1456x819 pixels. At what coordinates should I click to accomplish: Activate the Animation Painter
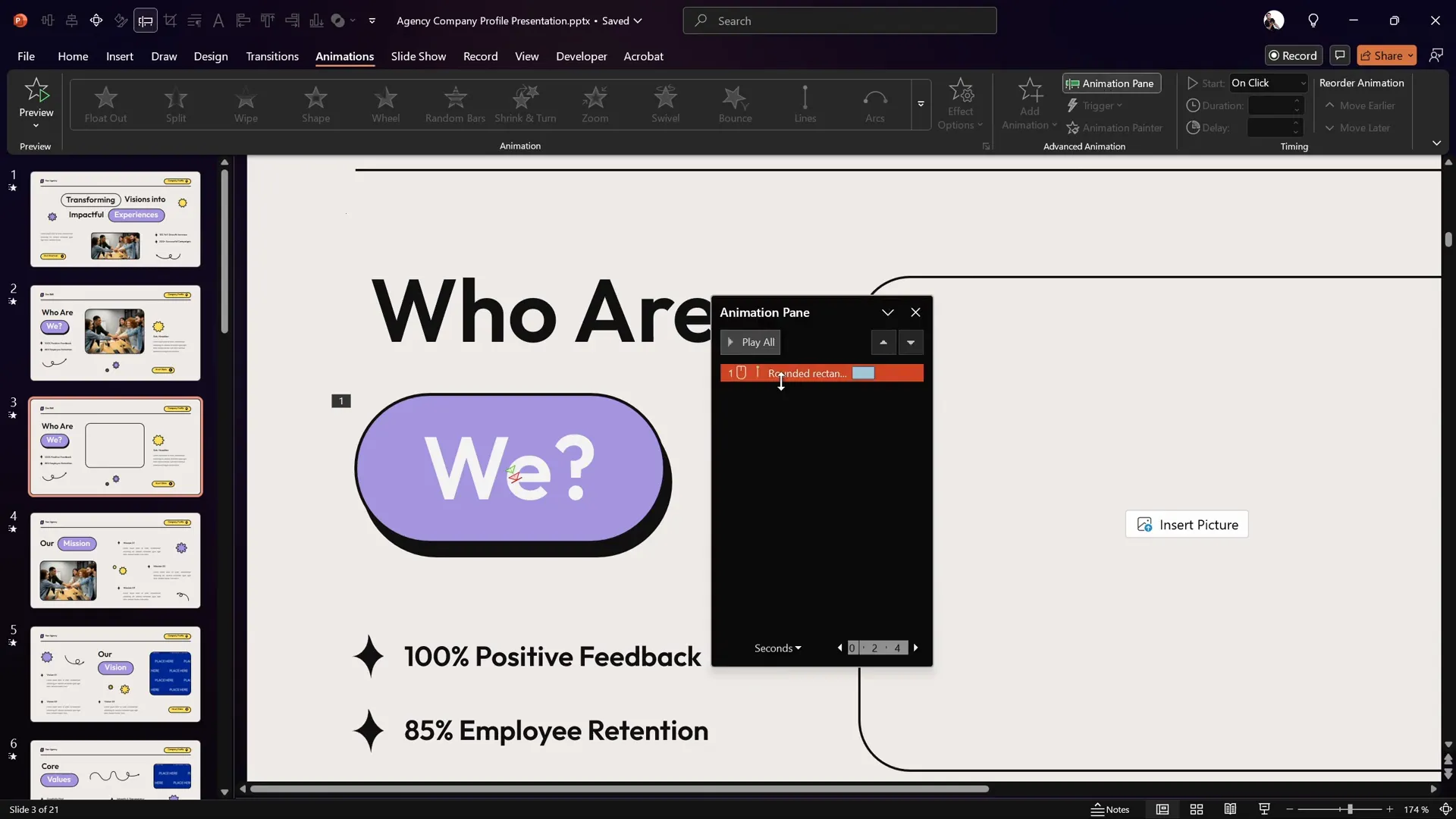tap(1115, 127)
